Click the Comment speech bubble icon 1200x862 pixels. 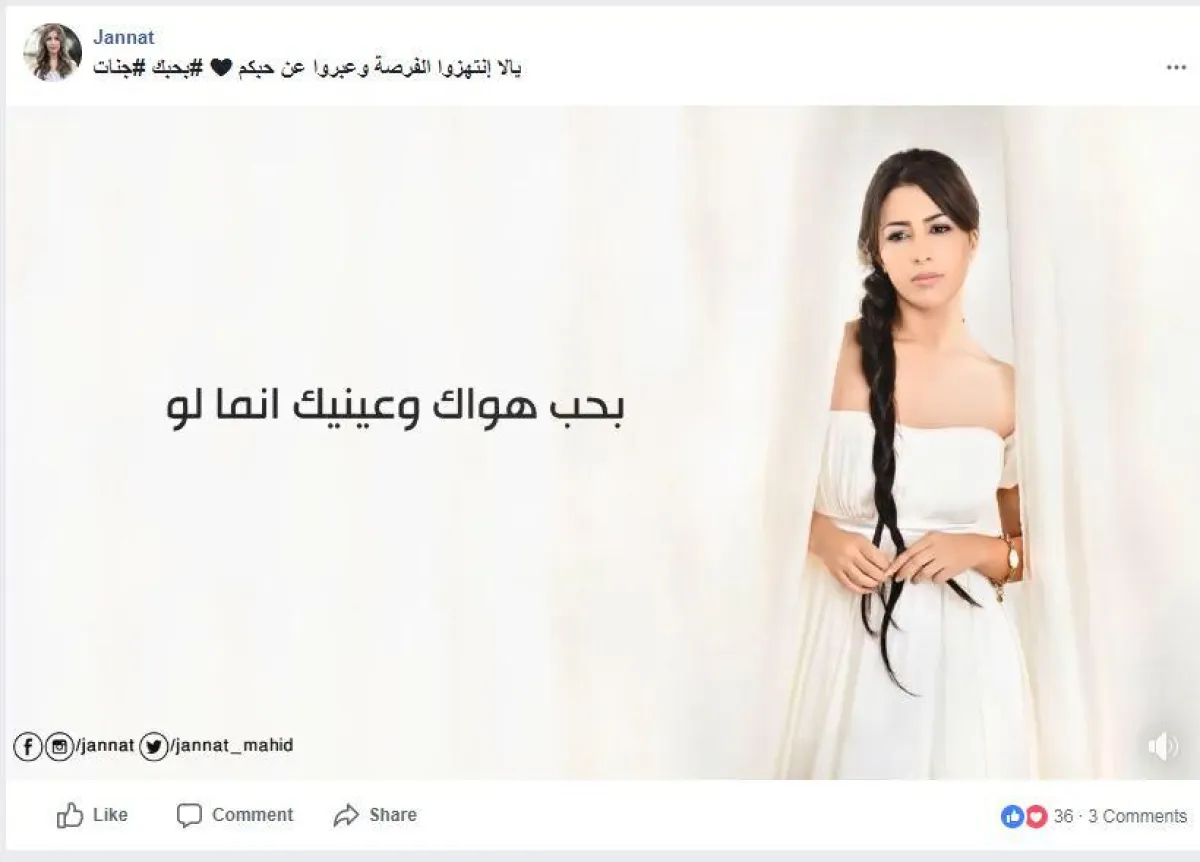[x=189, y=815]
